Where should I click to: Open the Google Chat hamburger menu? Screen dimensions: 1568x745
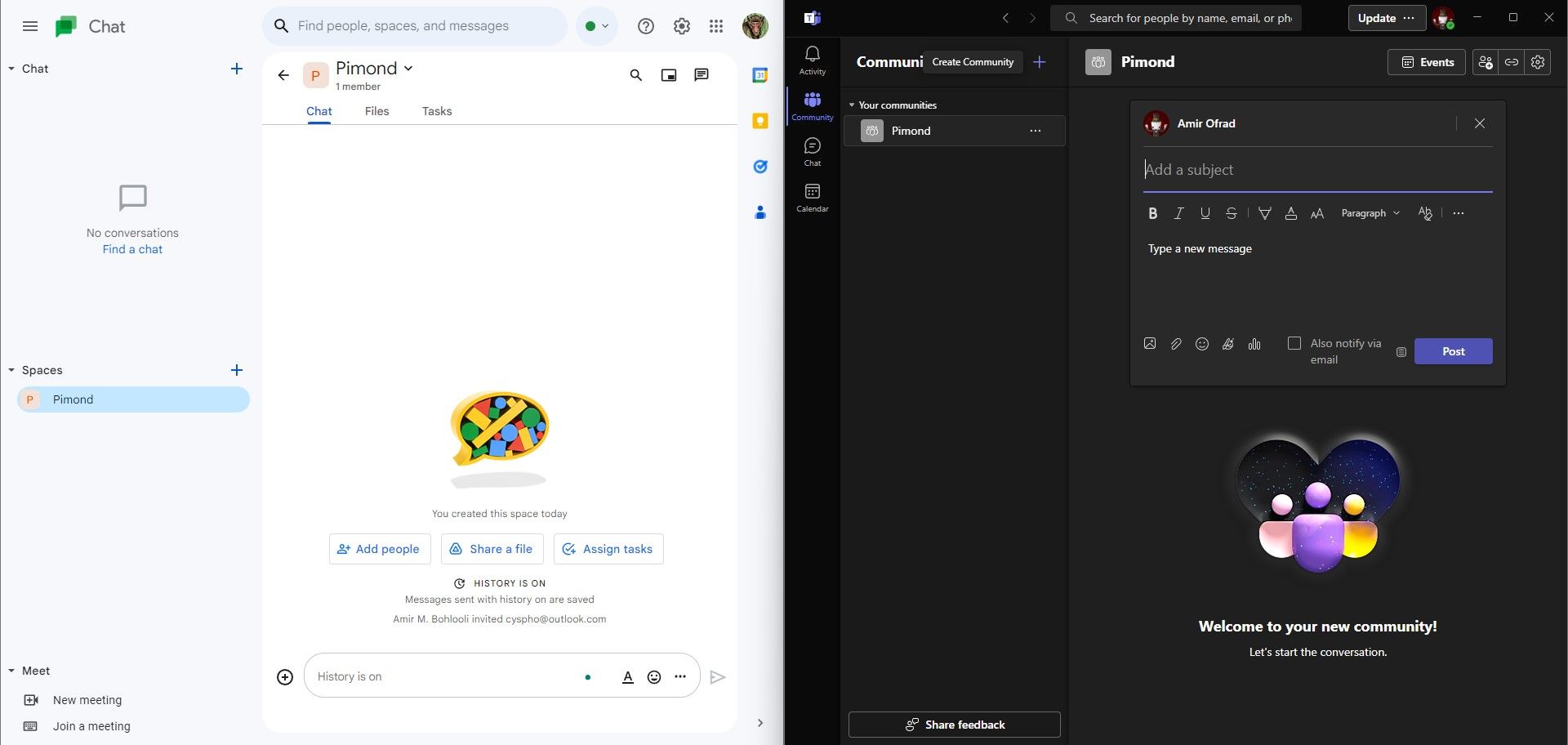point(30,25)
